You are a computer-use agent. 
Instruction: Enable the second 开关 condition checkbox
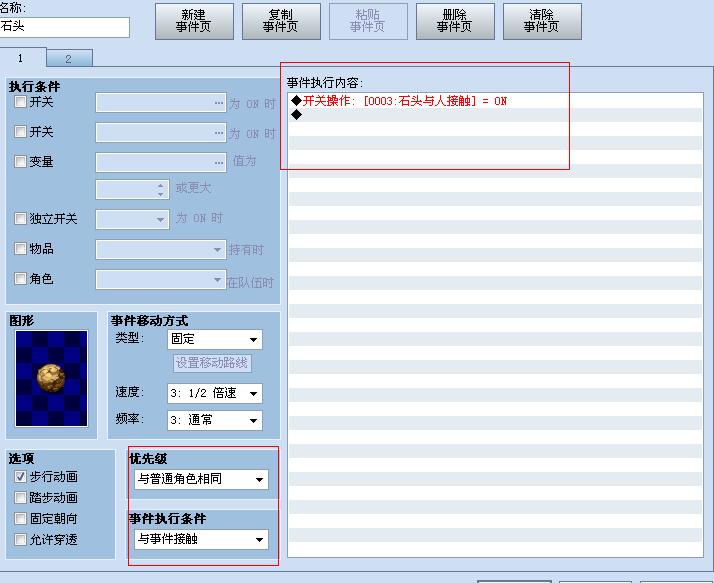pyautogui.click(x=20, y=132)
